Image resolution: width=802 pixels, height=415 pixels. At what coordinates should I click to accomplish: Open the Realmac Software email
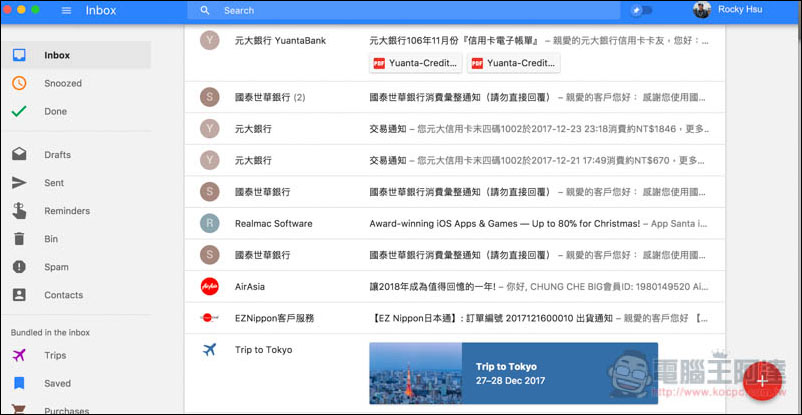[274, 224]
